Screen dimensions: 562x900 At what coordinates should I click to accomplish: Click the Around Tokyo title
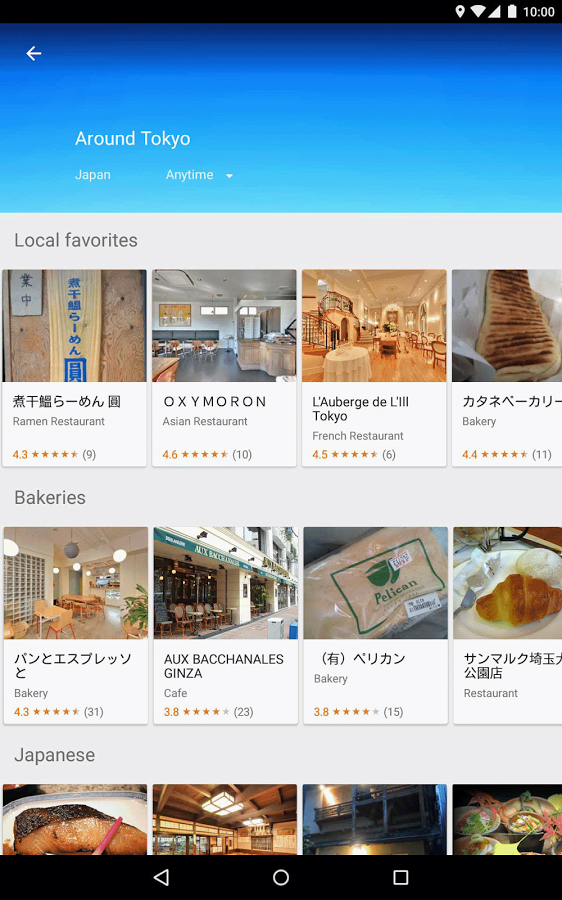coord(133,138)
